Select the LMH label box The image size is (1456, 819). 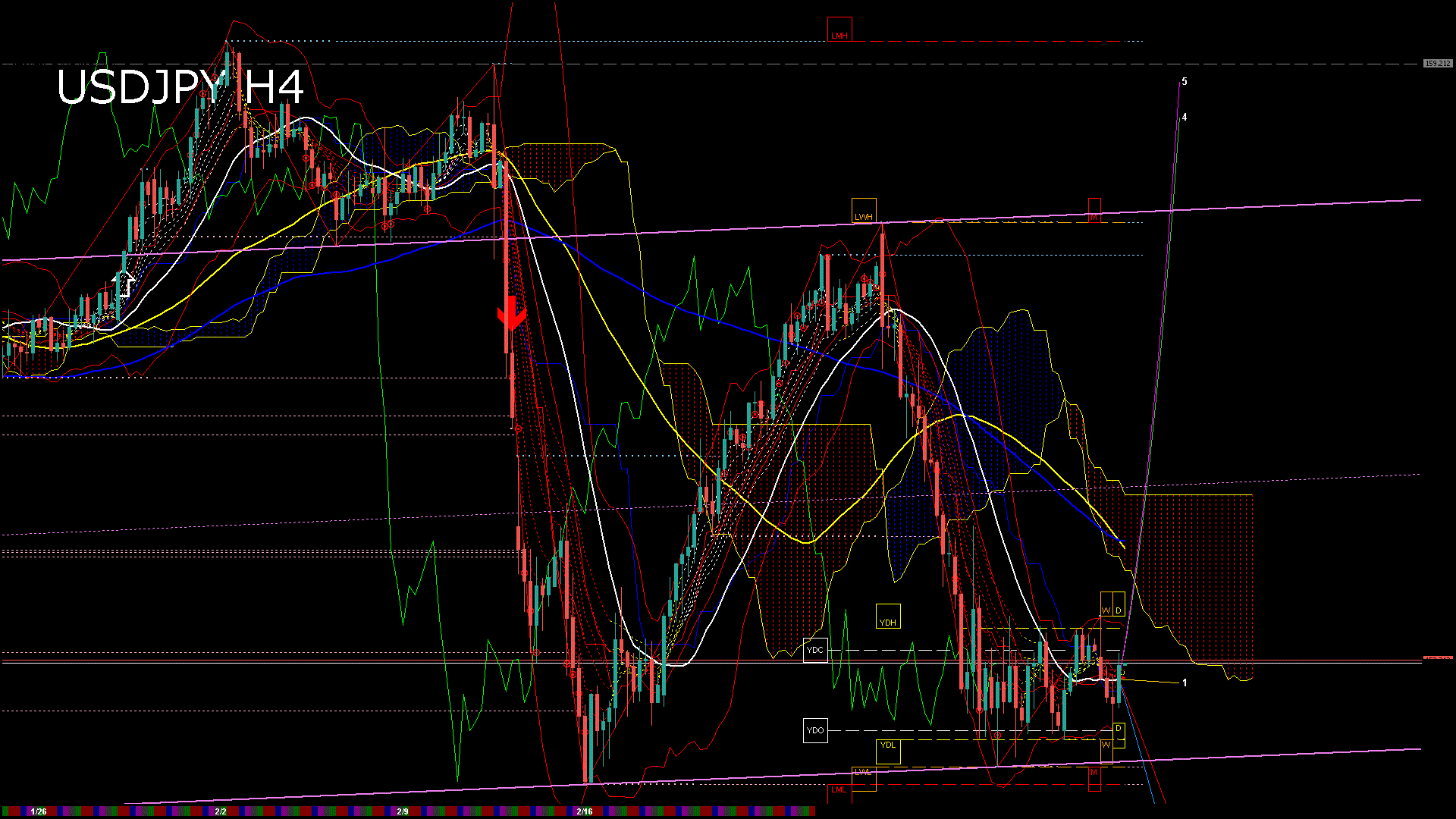839,30
